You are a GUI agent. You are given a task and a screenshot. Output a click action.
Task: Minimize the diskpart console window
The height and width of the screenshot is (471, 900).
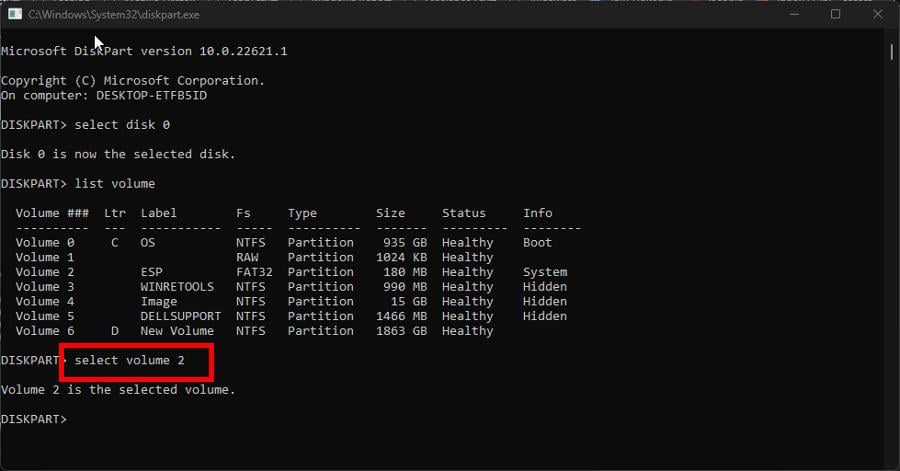(x=794, y=14)
